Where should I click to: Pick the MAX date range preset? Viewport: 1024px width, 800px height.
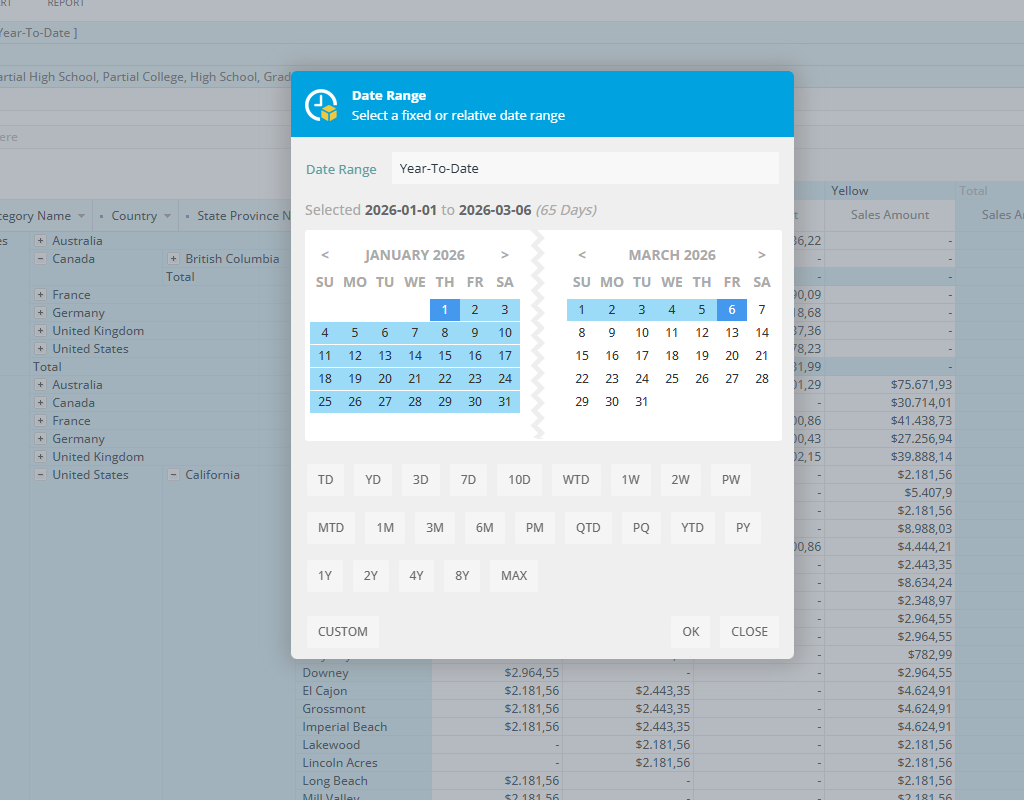514,576
